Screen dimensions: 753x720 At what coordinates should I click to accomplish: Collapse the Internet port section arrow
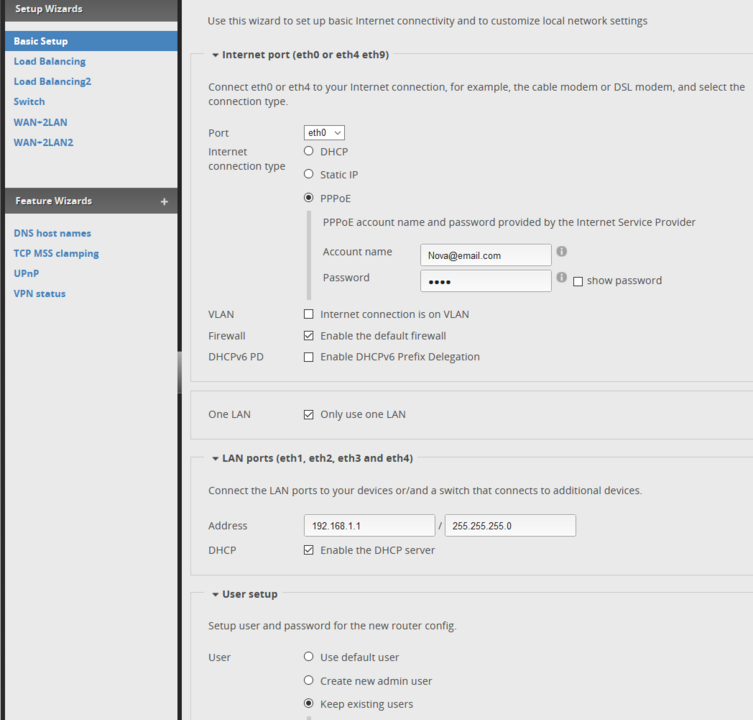pyautogui.click(x=215, y=55)
